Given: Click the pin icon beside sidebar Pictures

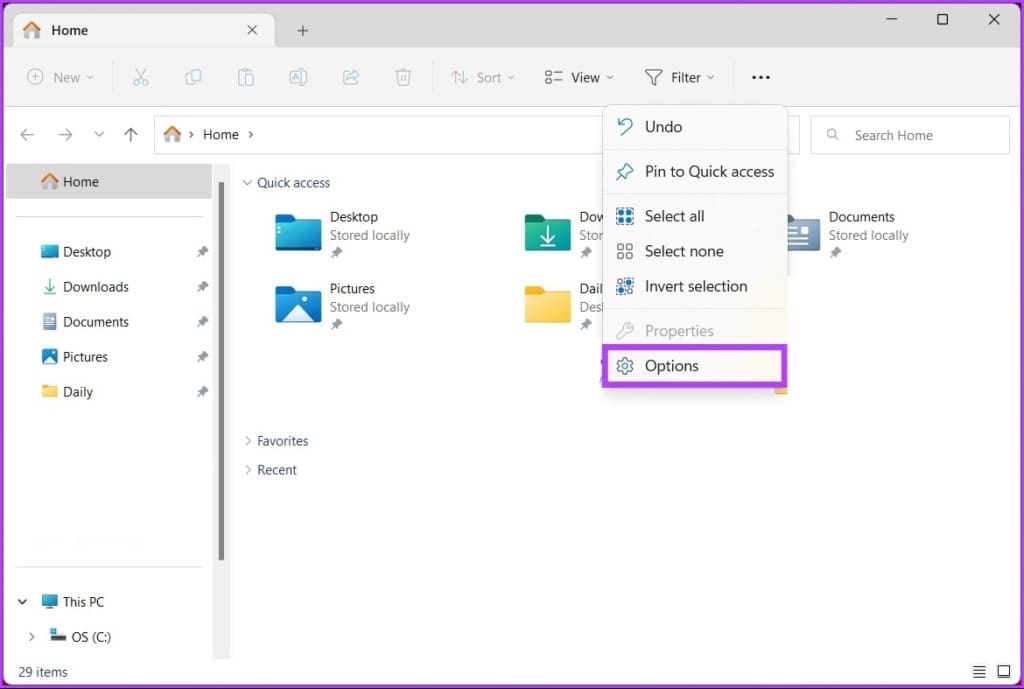Looking at the screenshot, I should point(202,357).
